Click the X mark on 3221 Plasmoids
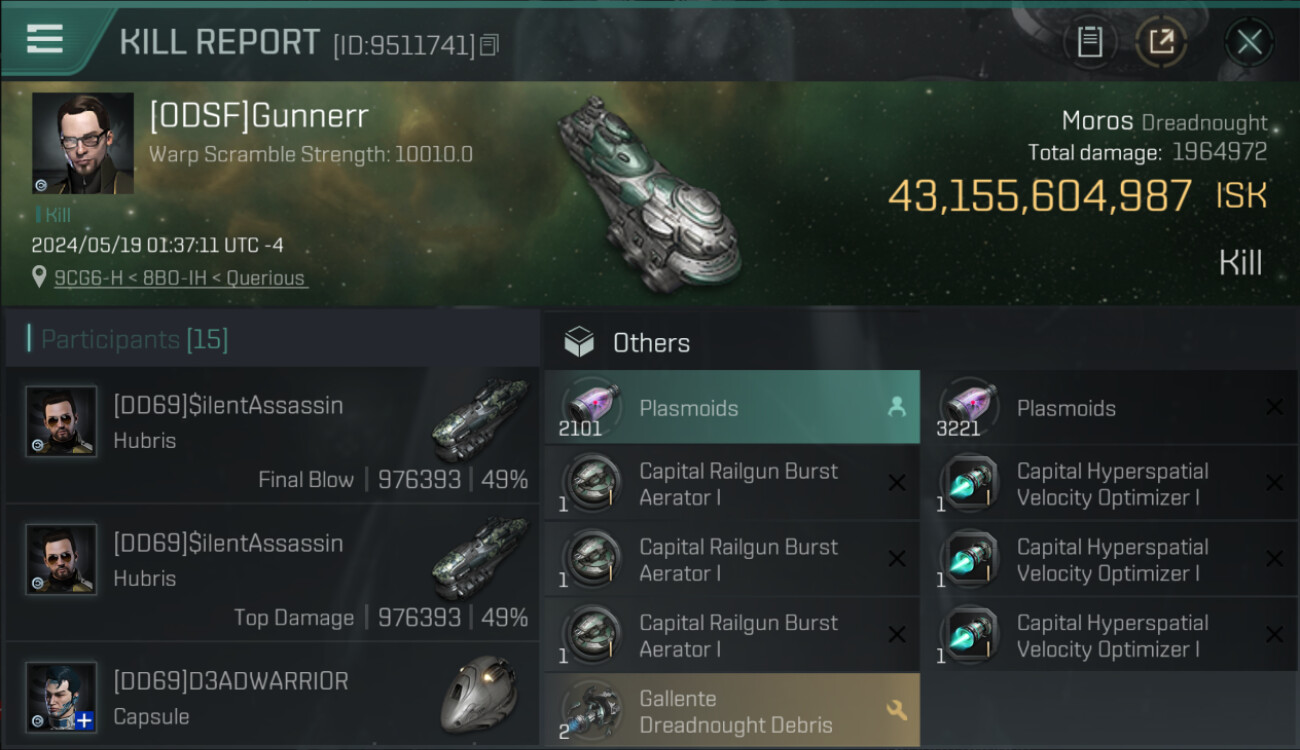This screenshot has width=1300, height=750. pyautogui.click(x=1274, y=407)
